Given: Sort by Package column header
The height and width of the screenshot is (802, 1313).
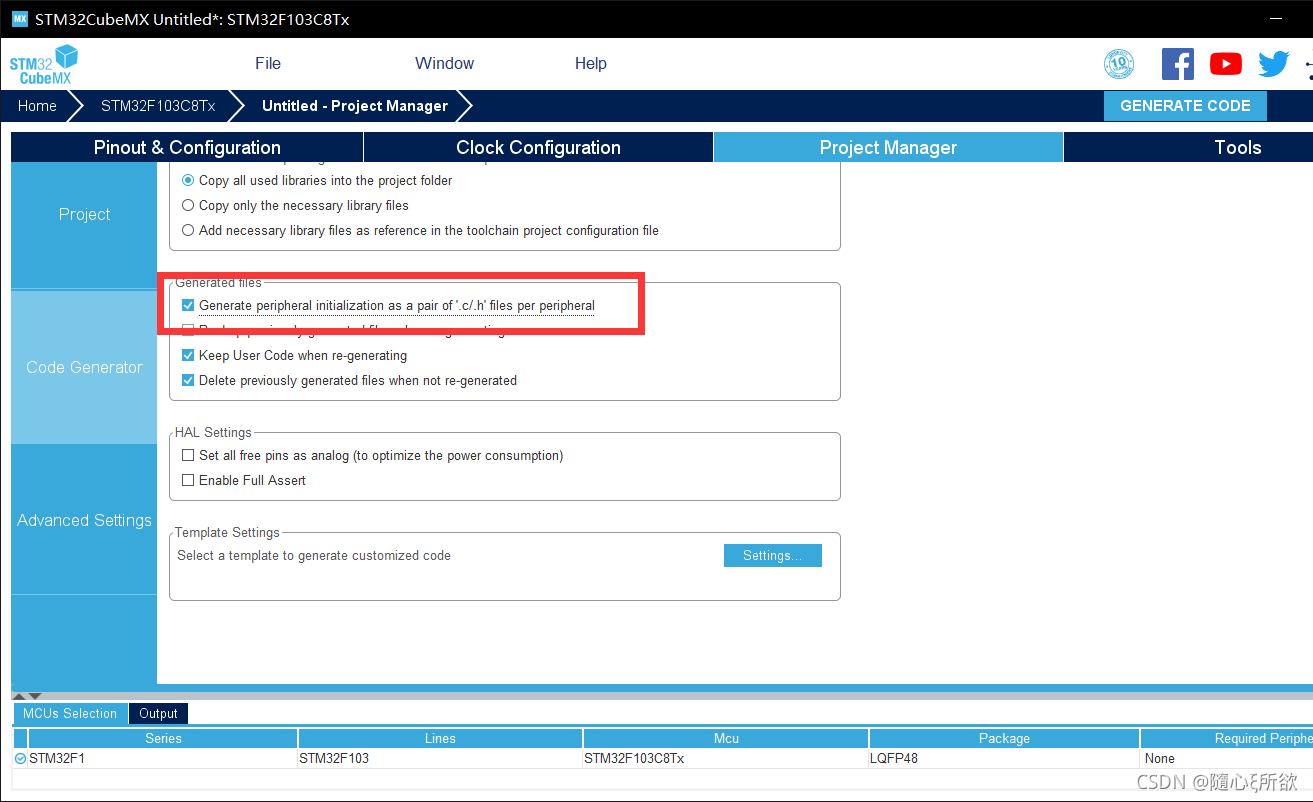Looking at the screenshot, I should click(1004, 738).
